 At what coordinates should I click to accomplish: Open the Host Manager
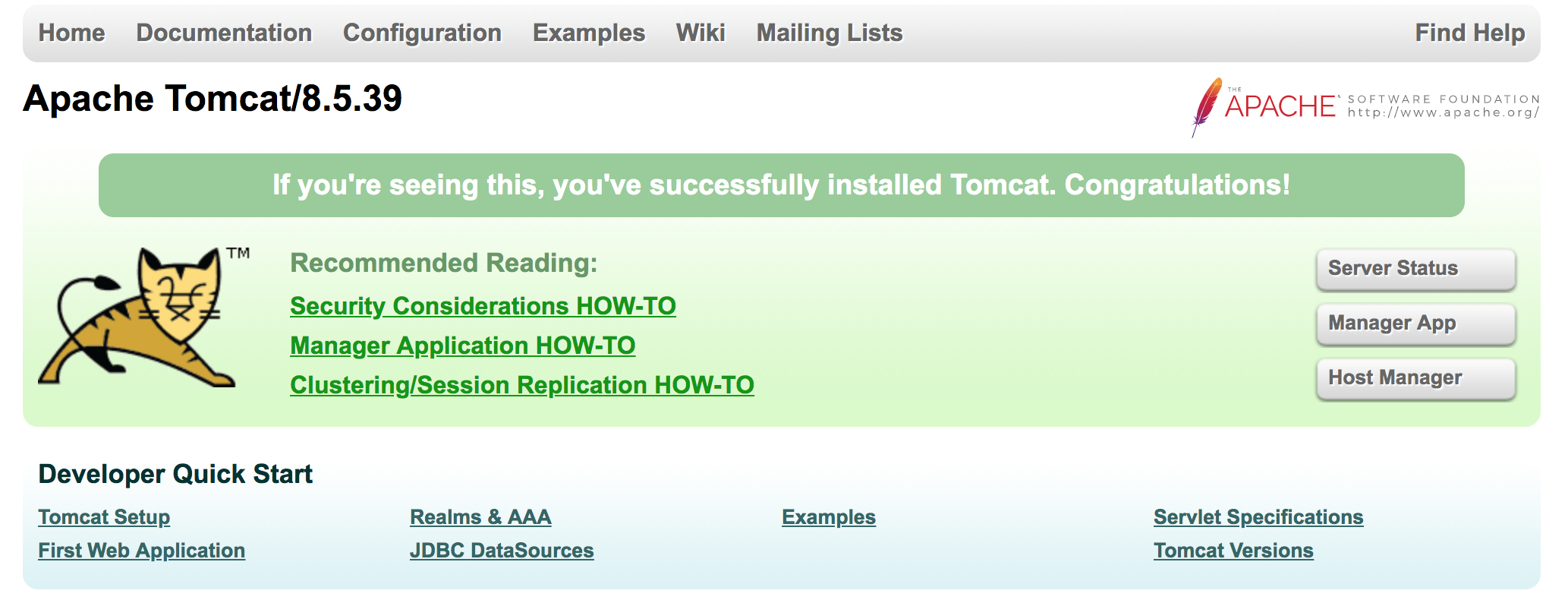pyautogui.click(x=1415, y=377)
